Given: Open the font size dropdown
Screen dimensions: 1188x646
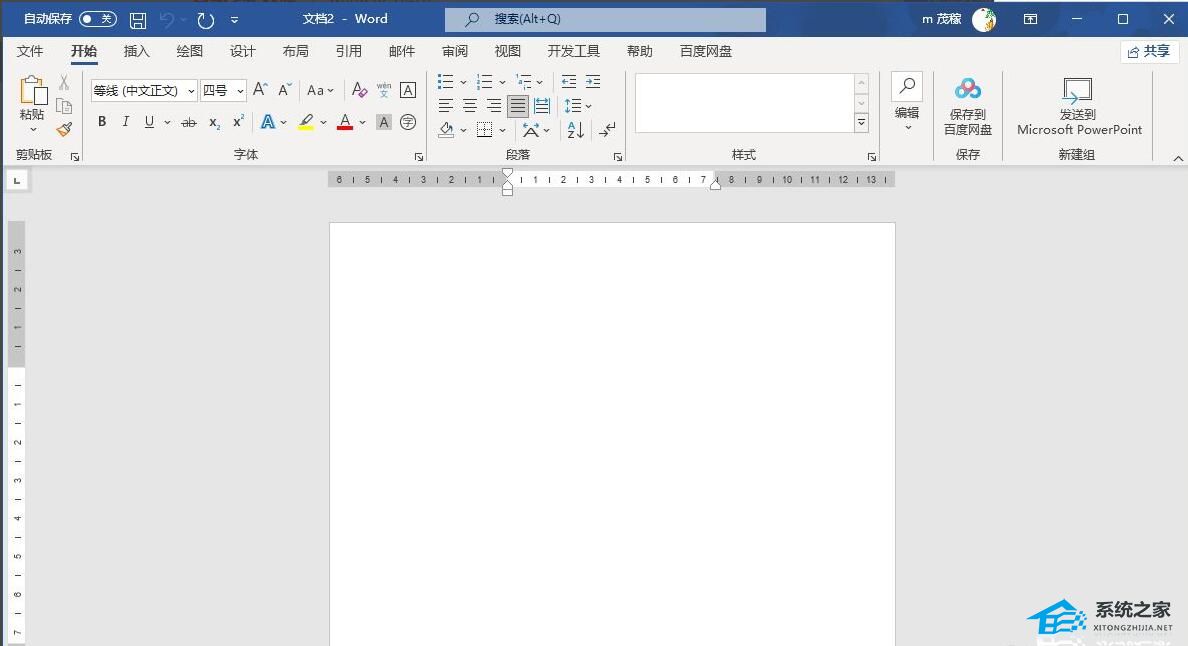Looking at the screenshot, I should (x=239, y=91).
